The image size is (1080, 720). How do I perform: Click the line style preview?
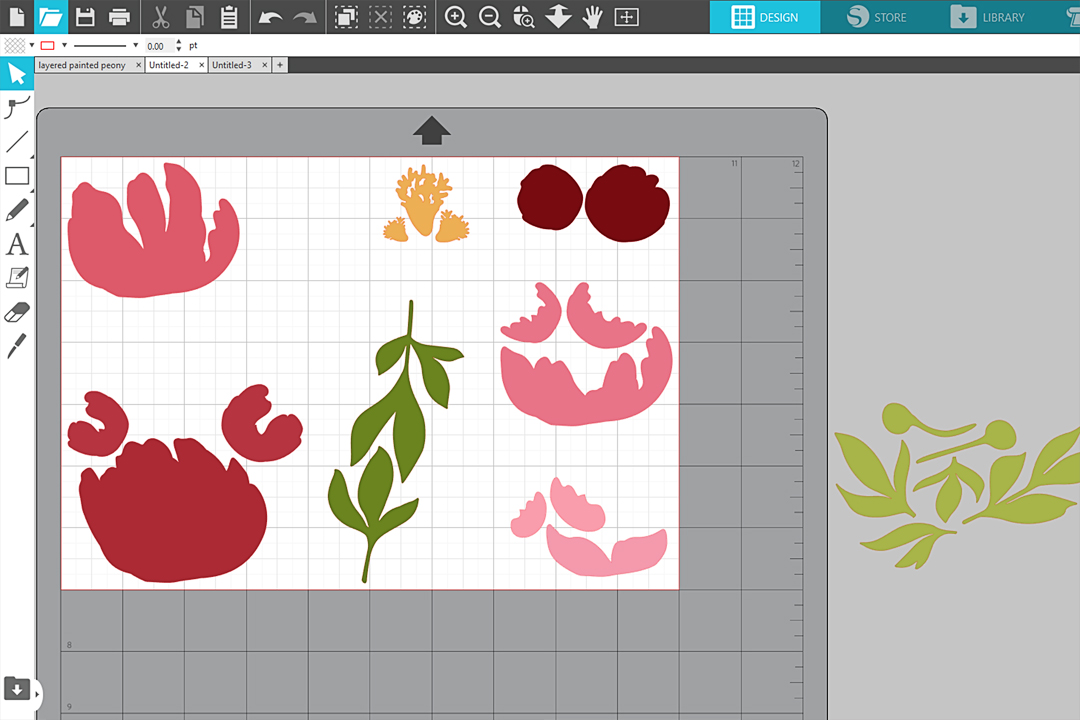(x=100, y=45)
